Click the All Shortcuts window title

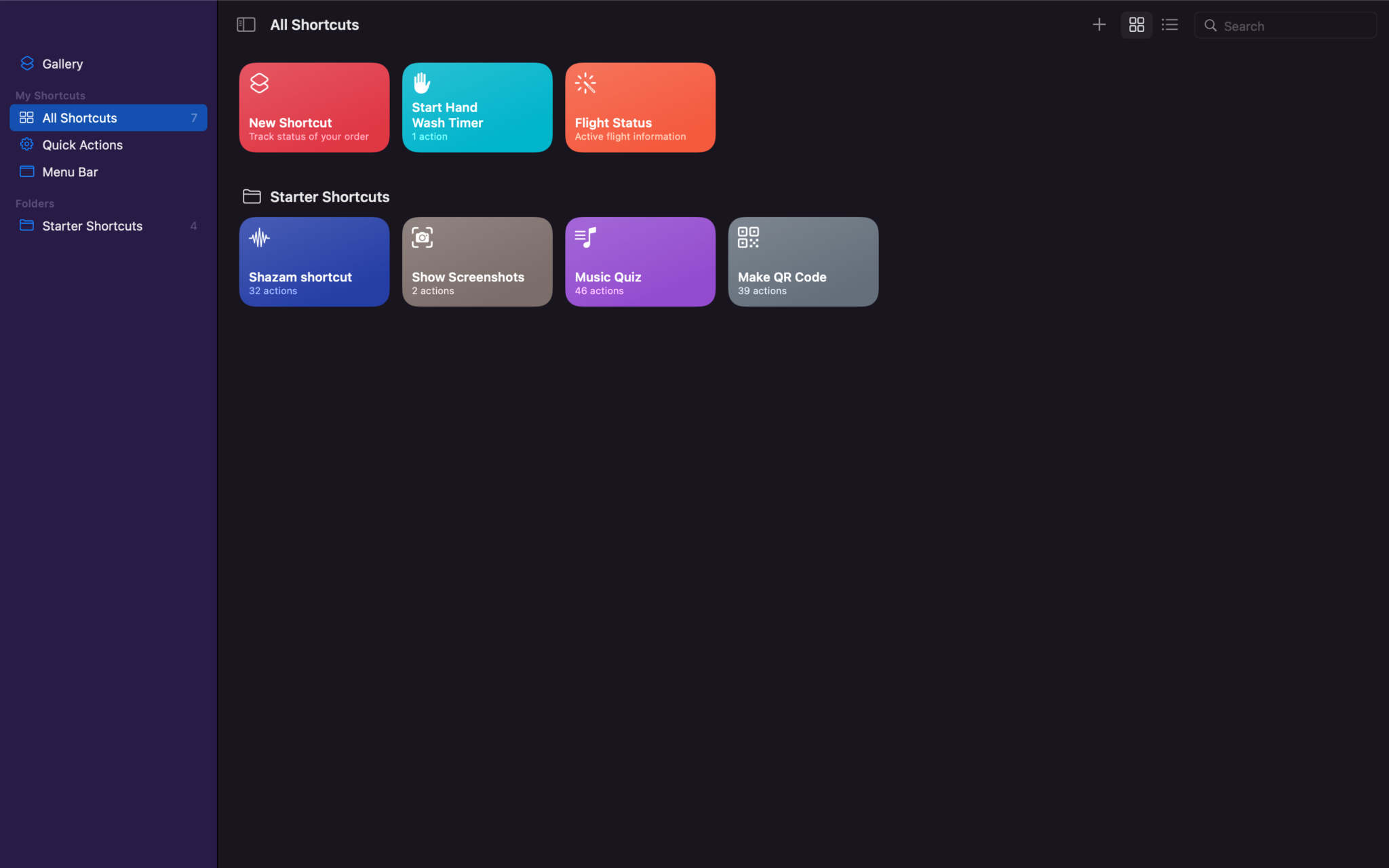click(x=315, y=25)
